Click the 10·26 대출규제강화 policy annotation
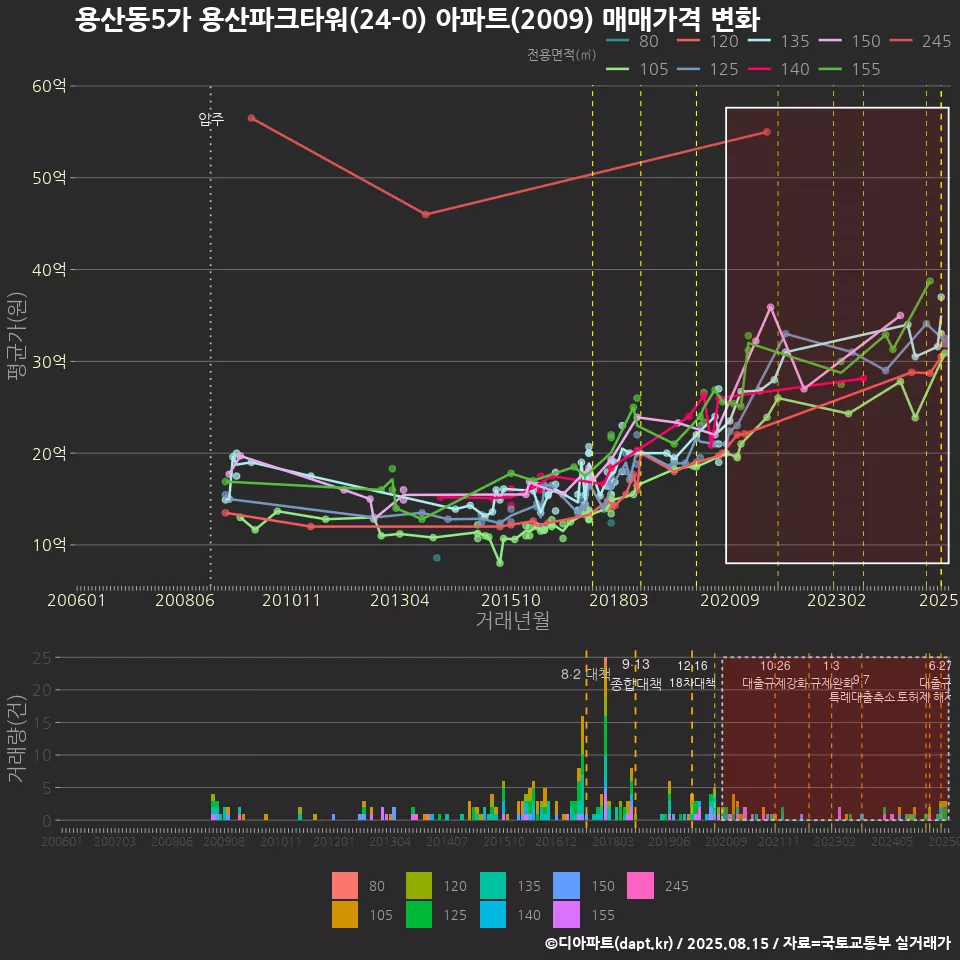This screenshot has height=960, width=960. (775, 674)
